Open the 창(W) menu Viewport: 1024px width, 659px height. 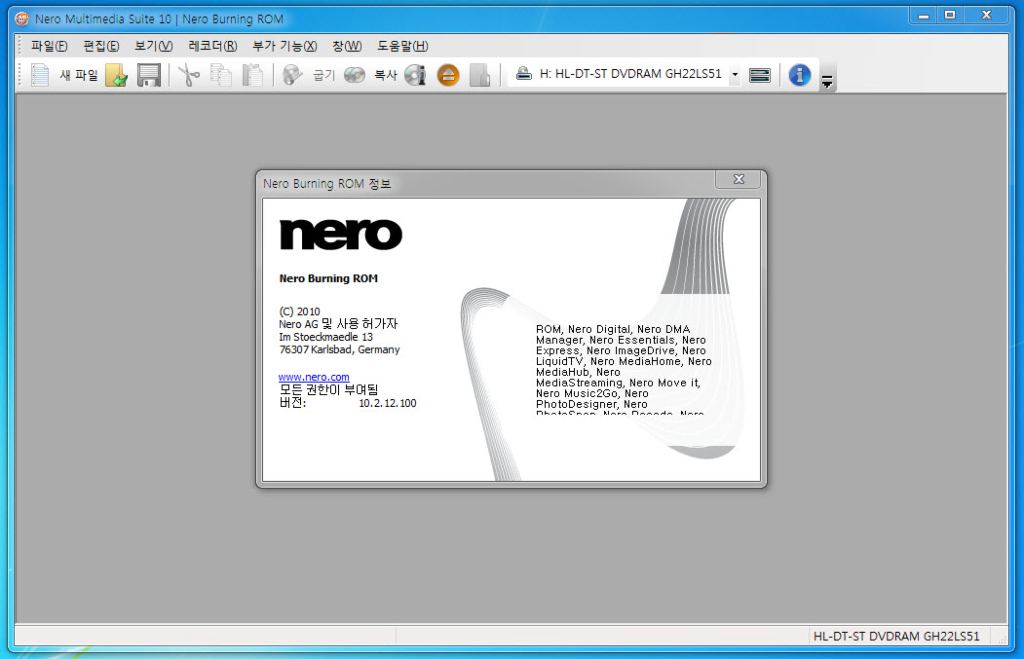click(347, 46)
